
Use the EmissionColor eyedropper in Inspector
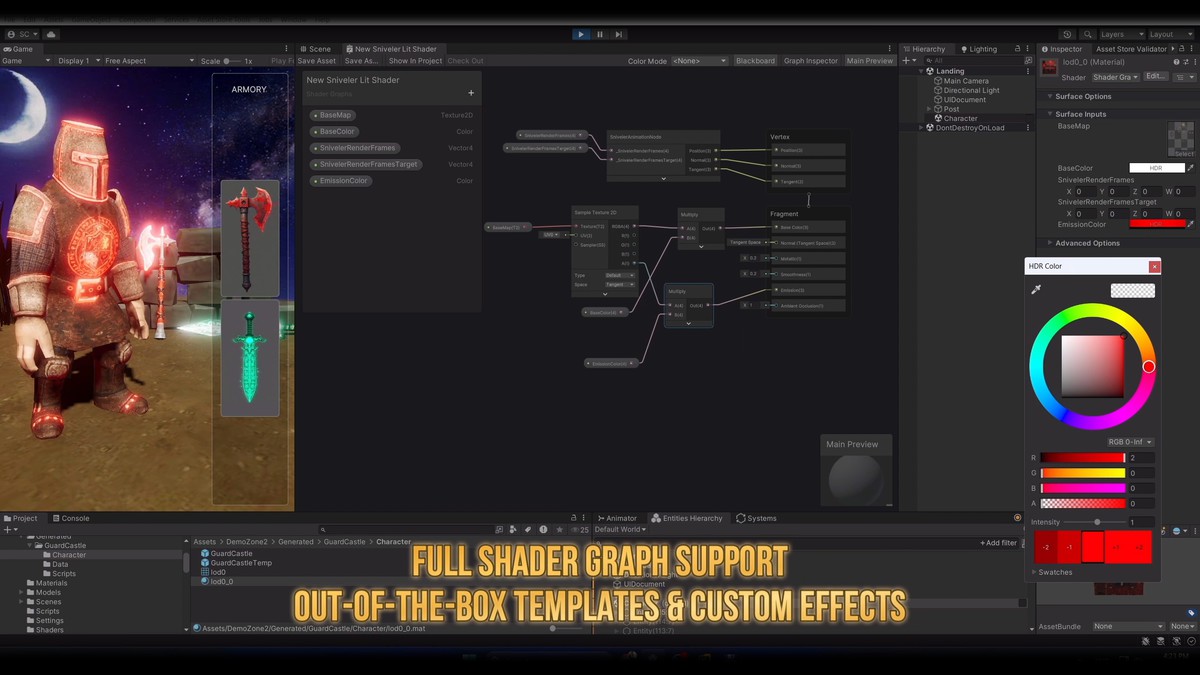coord(1190,223)
